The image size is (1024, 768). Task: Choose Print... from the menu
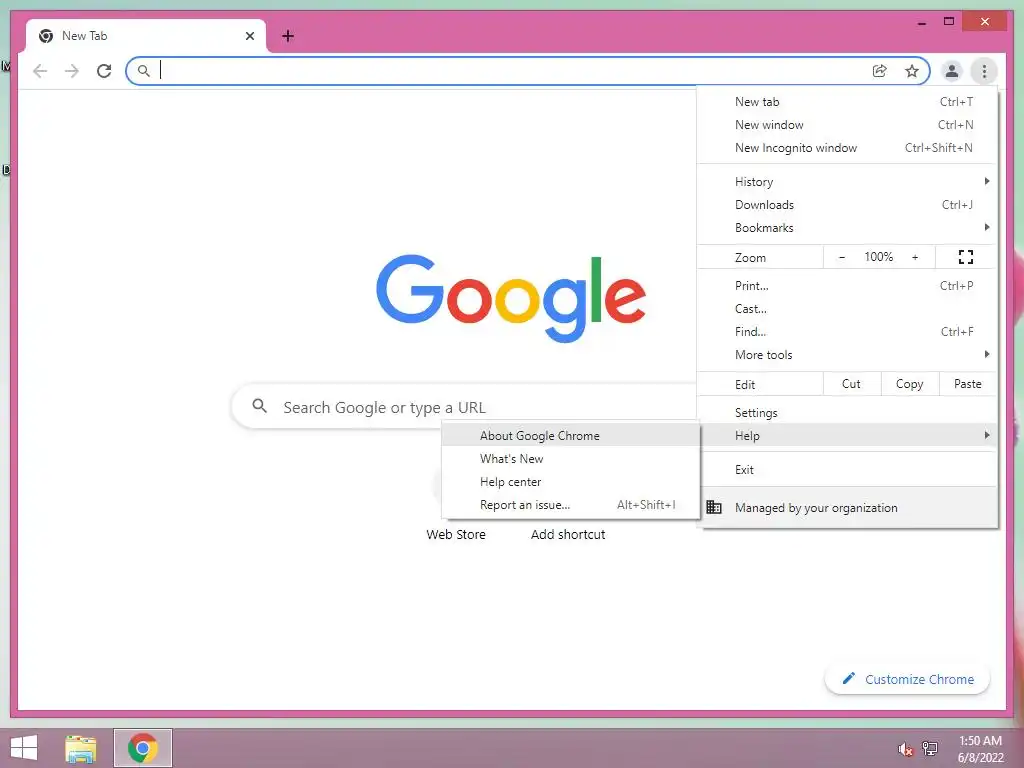coord(847,285)
